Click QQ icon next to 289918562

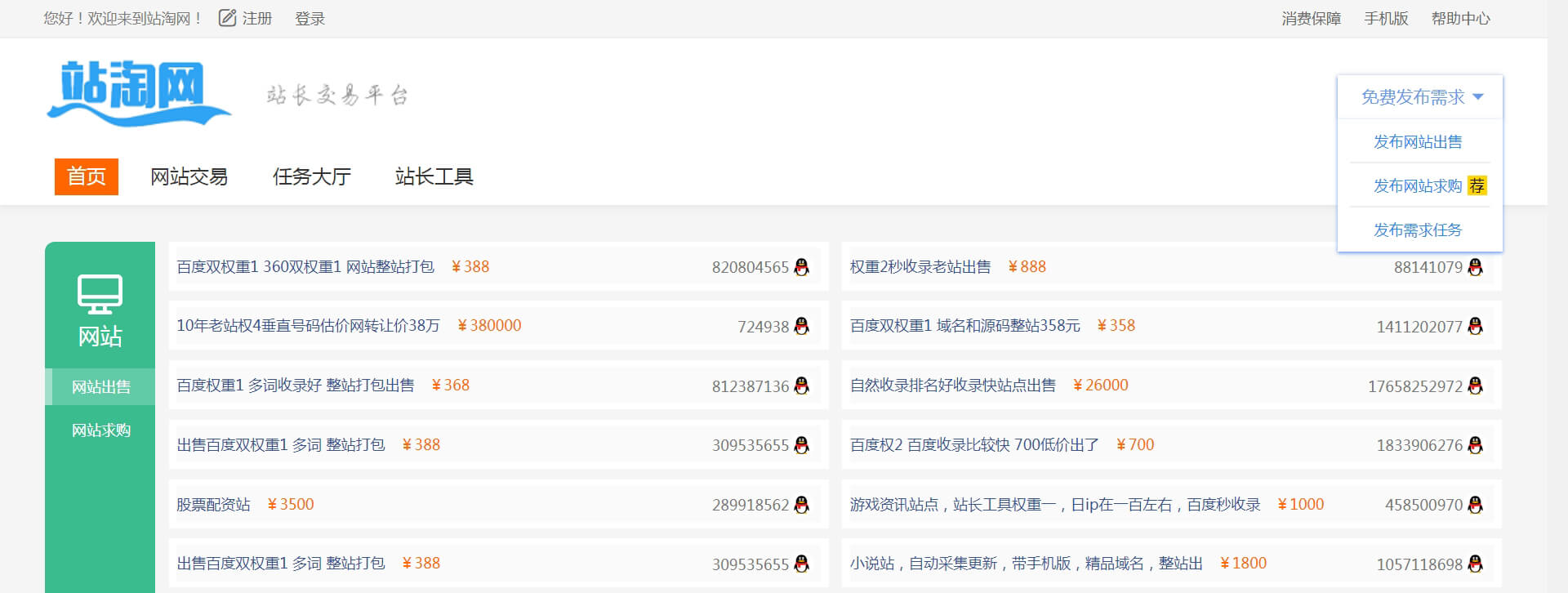[x=801, y=505]
